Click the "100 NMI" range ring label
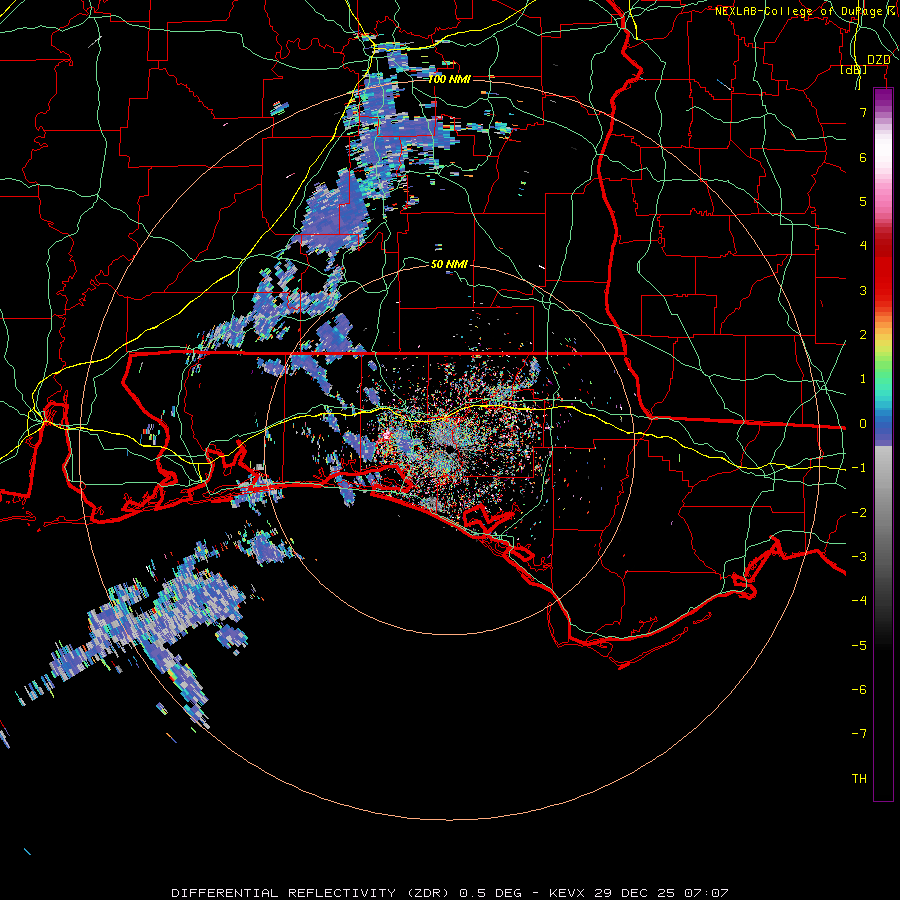The height and width of the screenshot is (900, 900). pyautogui.click(x=449, y=79)
